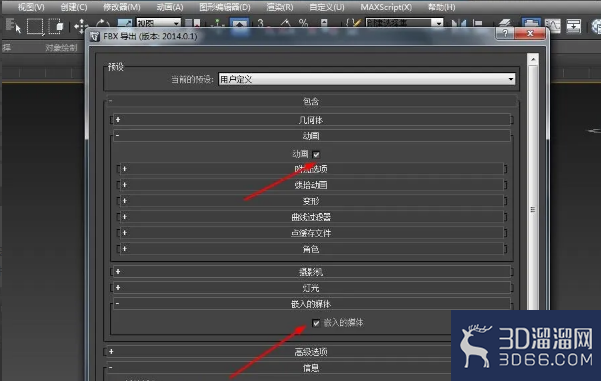The image size is (601, 381).
Task: Open the 动画(A) menu
Action: (x=170, y=7)
